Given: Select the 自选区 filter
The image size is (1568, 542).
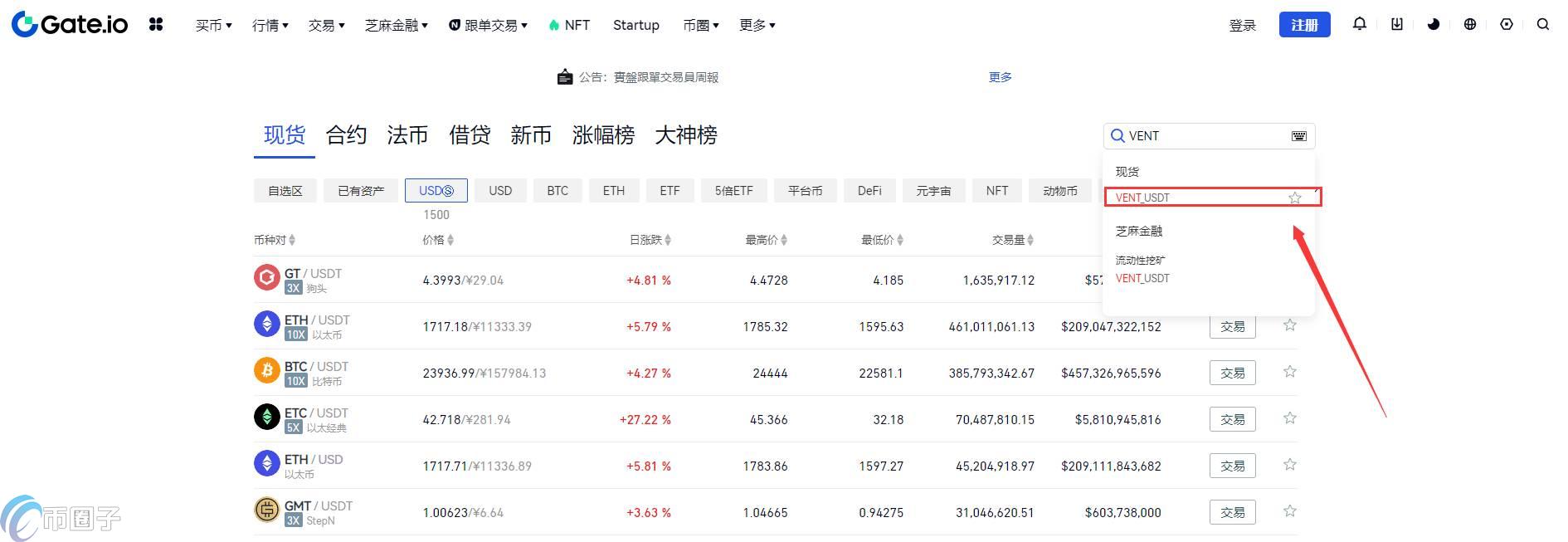Looking at the screenshot, I should [285, 191].
